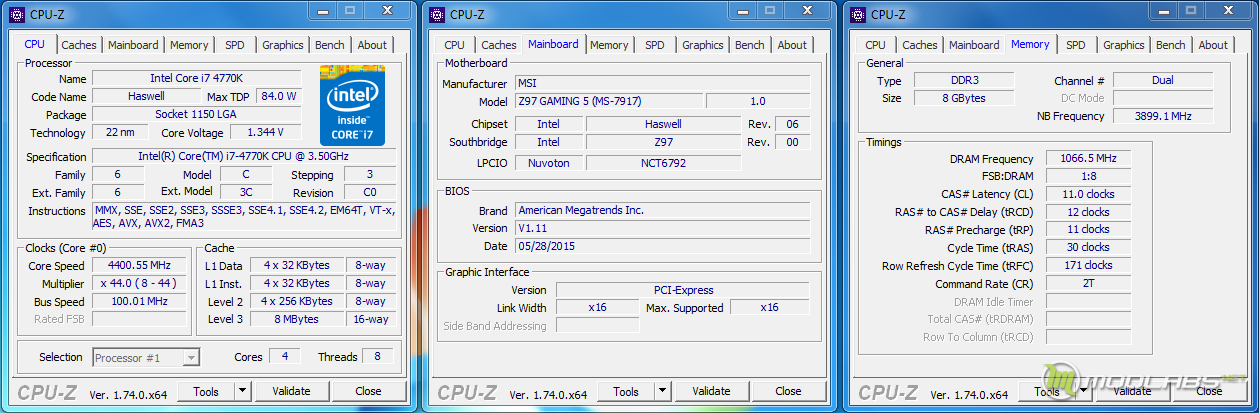1259x413 pixels.
Task: Click the Socket 1150 LGA package field
Action: [197, 114]
